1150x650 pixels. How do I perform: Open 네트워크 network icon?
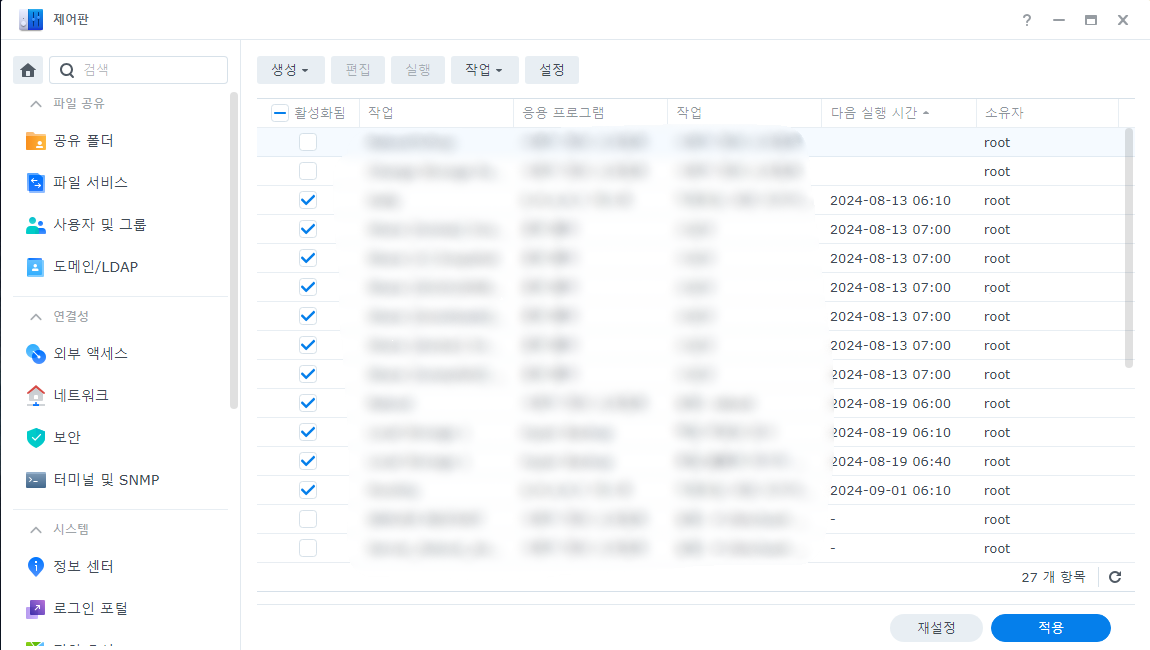[x=36, y=396]
